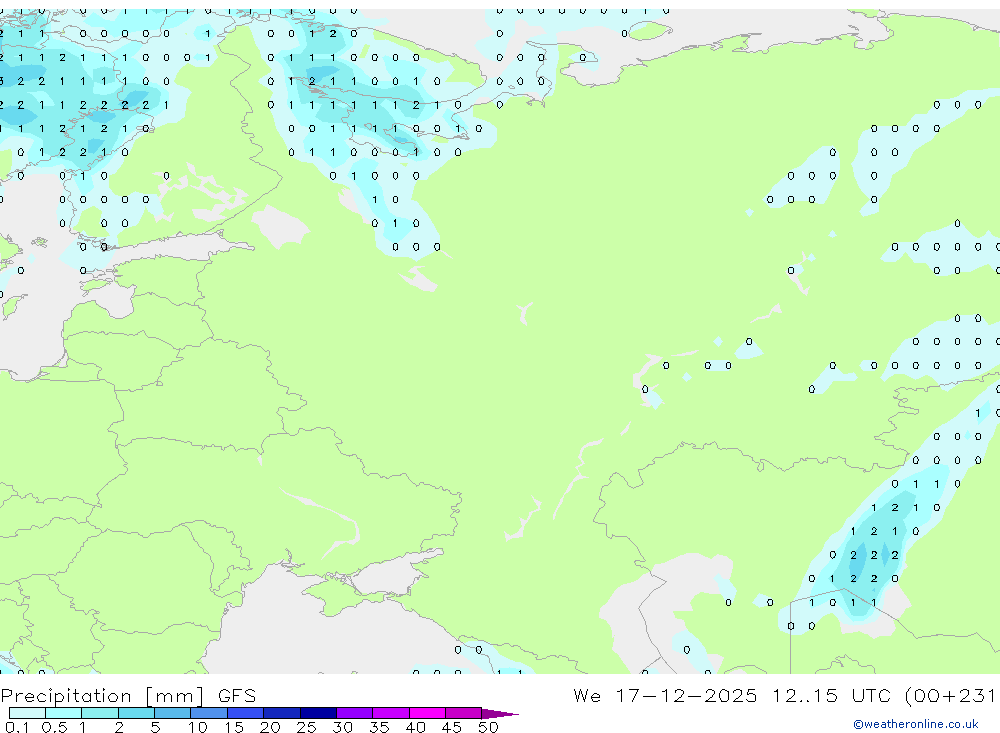Click the "12..15 UTC" time text

[831, 695]
